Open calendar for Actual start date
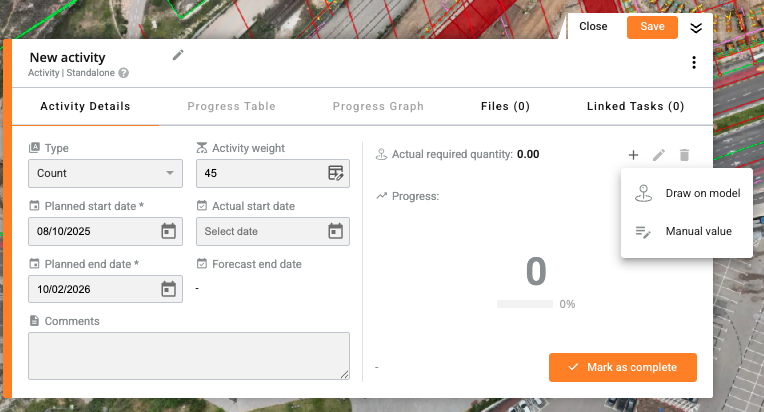This screenshot has width=764, height=412. [336, 231]
